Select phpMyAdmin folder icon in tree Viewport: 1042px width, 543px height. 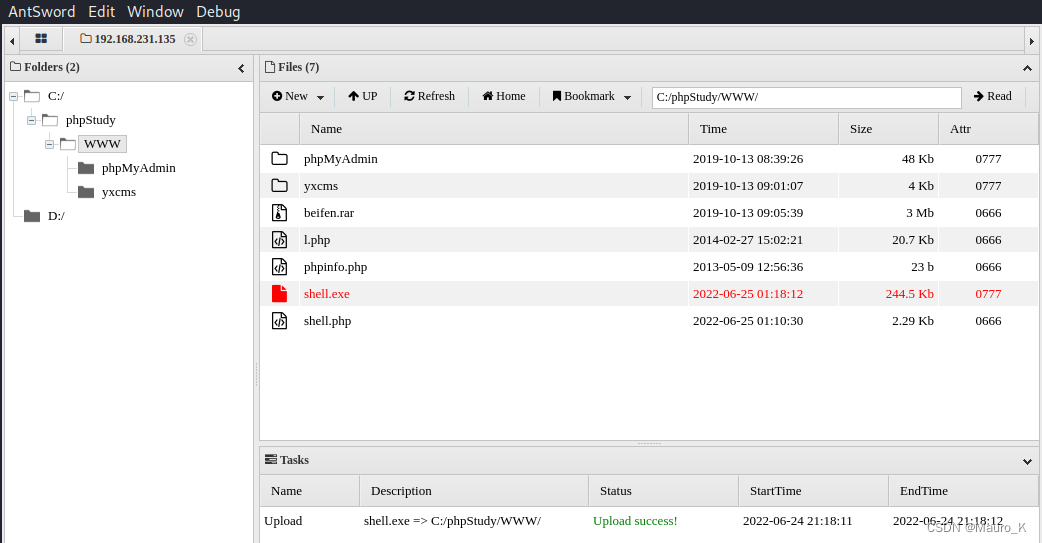click(86, 167)
